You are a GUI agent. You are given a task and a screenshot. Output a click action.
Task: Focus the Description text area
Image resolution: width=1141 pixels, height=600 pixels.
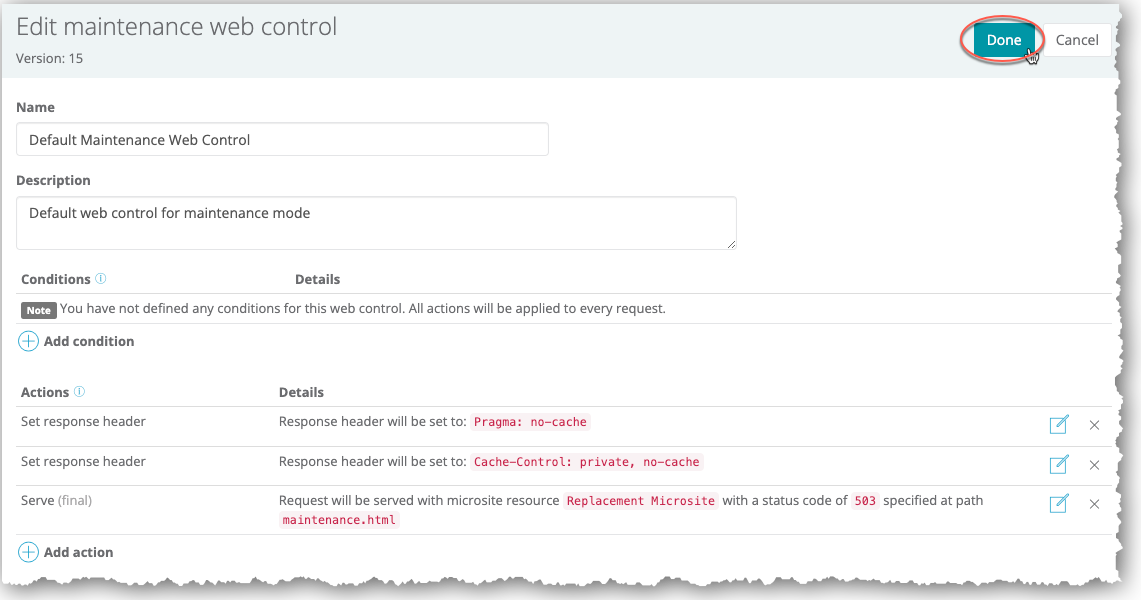pyautogui.click(x=376, y=223)
